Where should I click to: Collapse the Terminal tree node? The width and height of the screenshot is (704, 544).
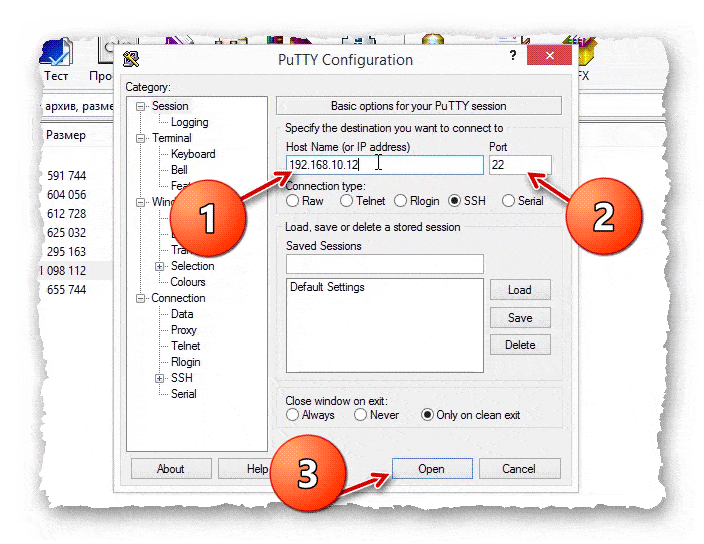(x=141, y=138)
